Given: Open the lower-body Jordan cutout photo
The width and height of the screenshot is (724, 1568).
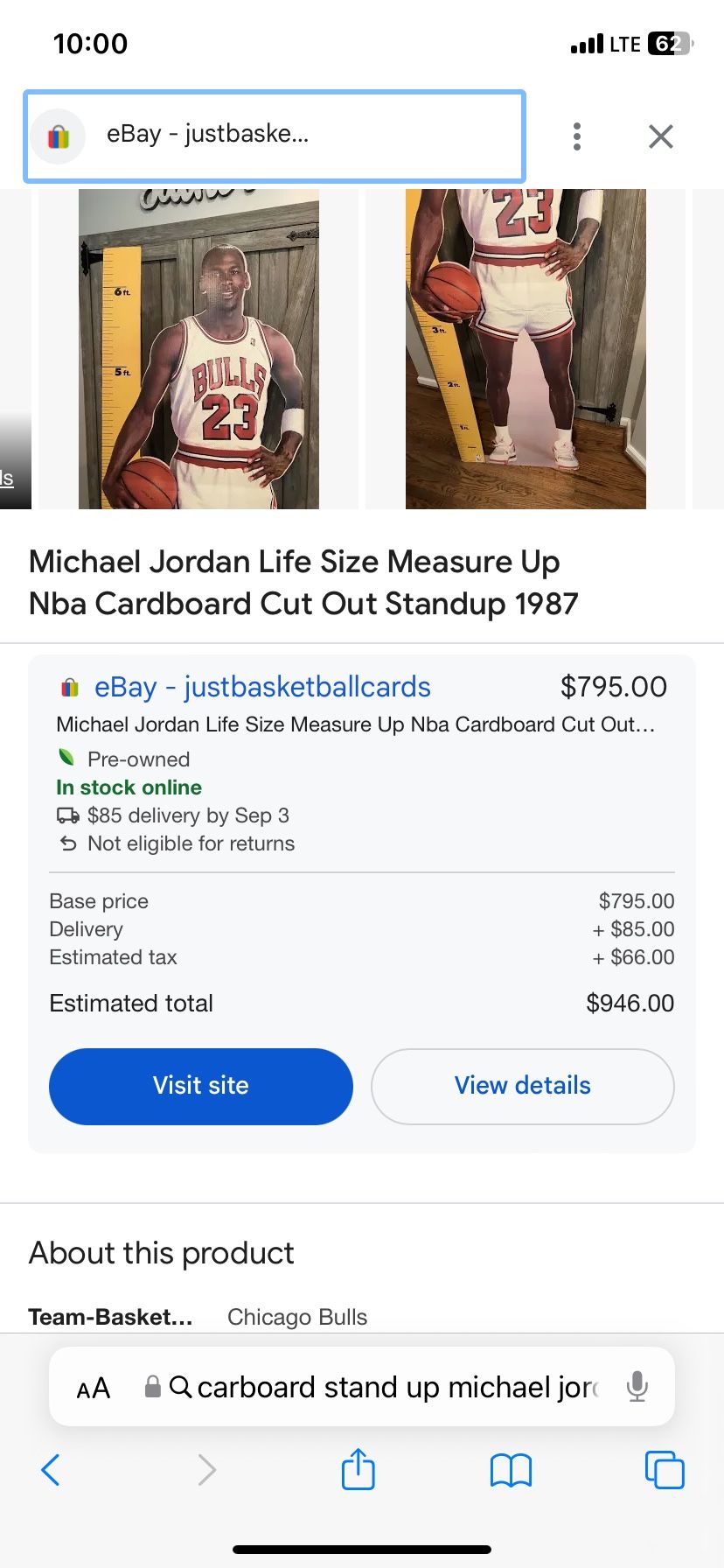Looking at the screenshot, I should 526,348.
